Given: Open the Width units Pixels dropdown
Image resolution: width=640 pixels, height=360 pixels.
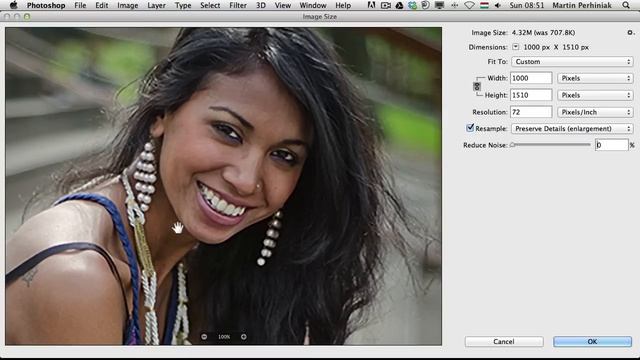Looking at the screenshot, I should 595,78.
